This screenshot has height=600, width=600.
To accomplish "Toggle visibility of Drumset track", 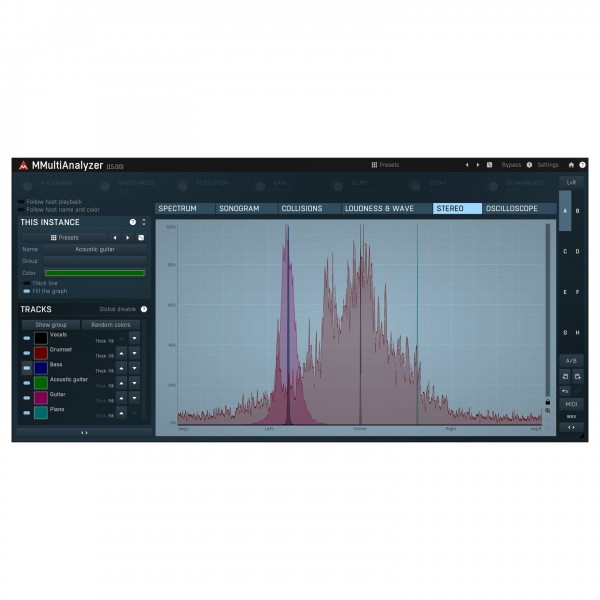I will (26, 353).
